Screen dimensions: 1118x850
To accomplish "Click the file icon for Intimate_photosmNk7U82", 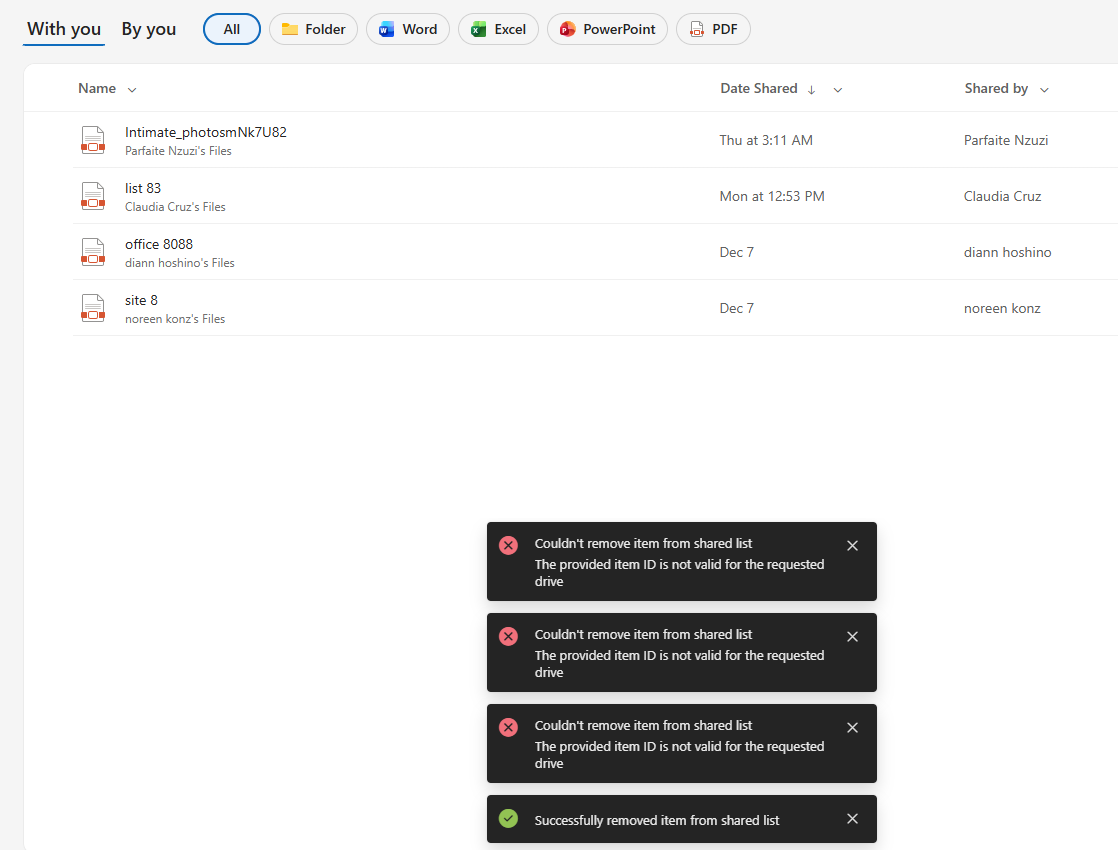I will tap(93, 140).
